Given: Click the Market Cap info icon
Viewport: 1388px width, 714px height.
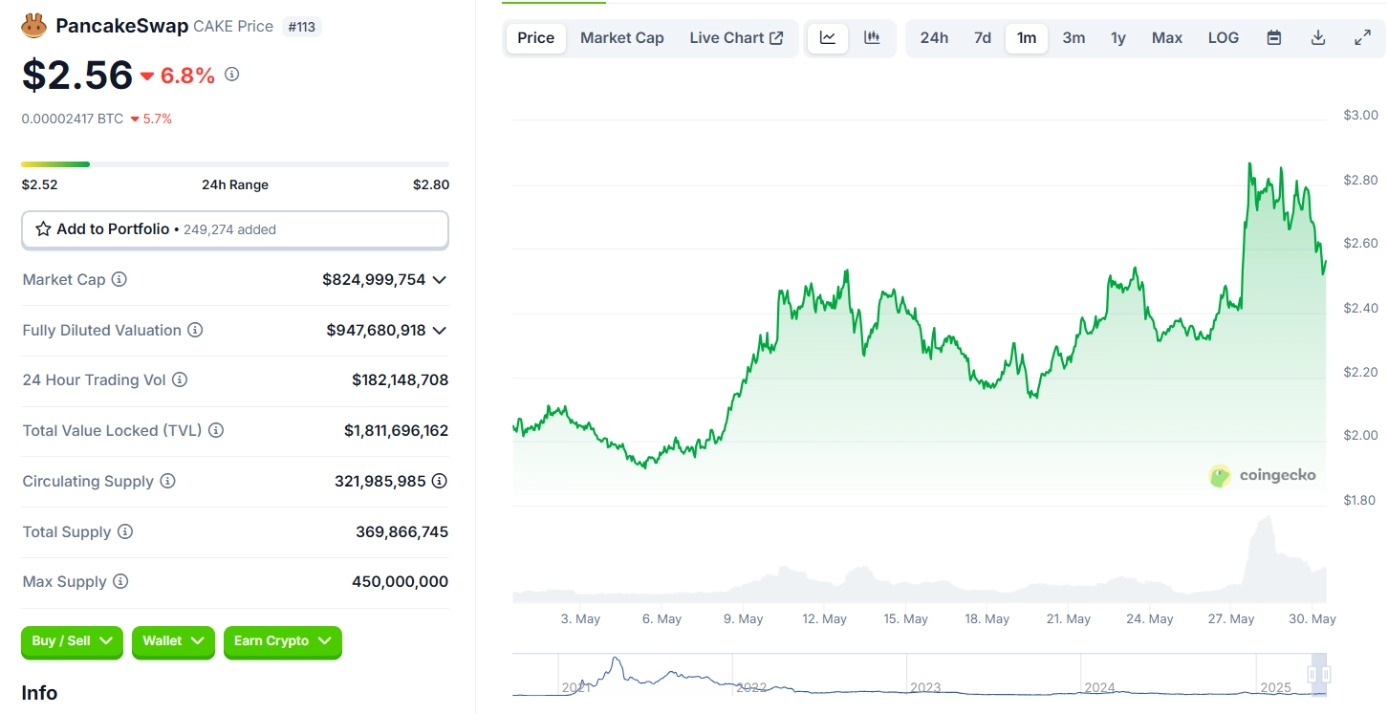Looking at the screenshot, I should coord(119,280).
